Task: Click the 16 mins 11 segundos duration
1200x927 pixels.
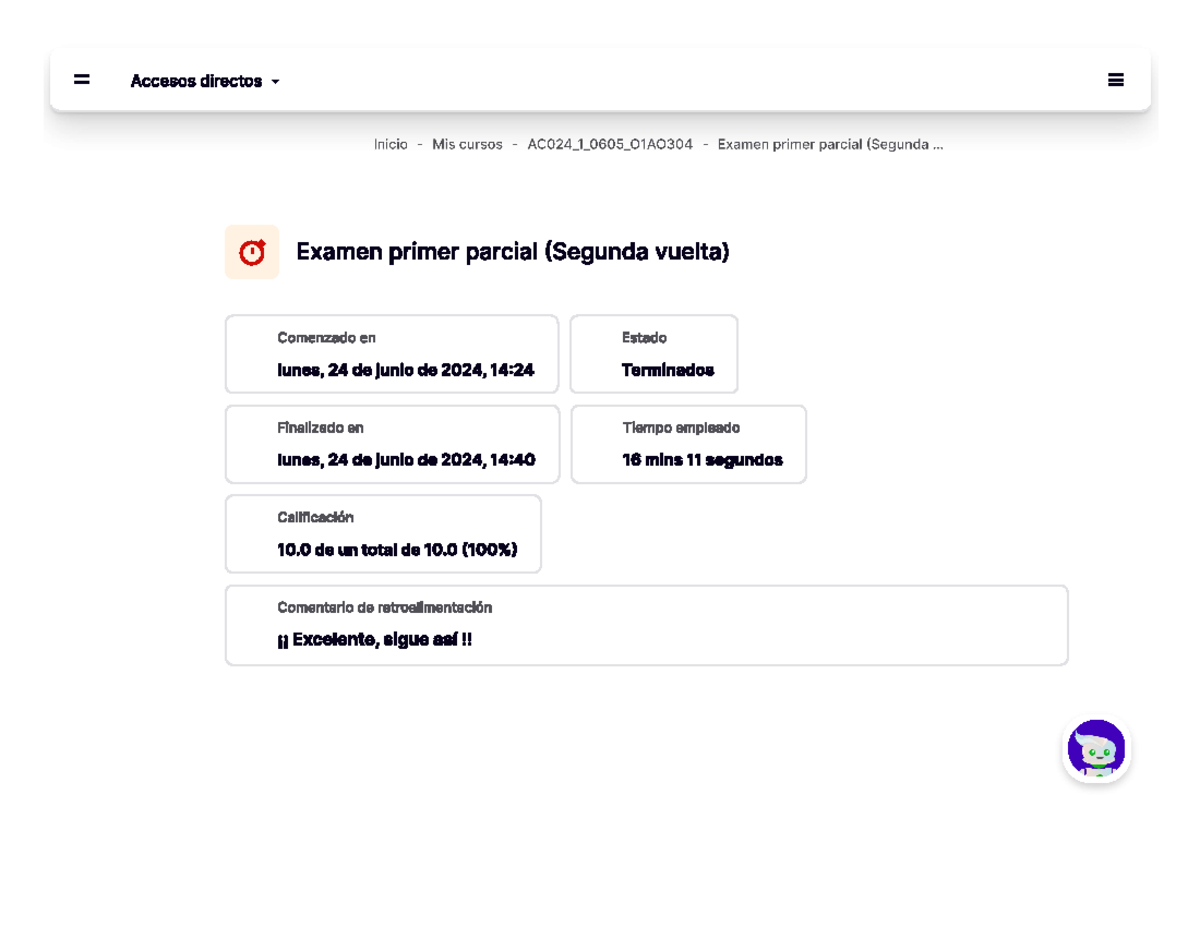Action: point(702,460)
